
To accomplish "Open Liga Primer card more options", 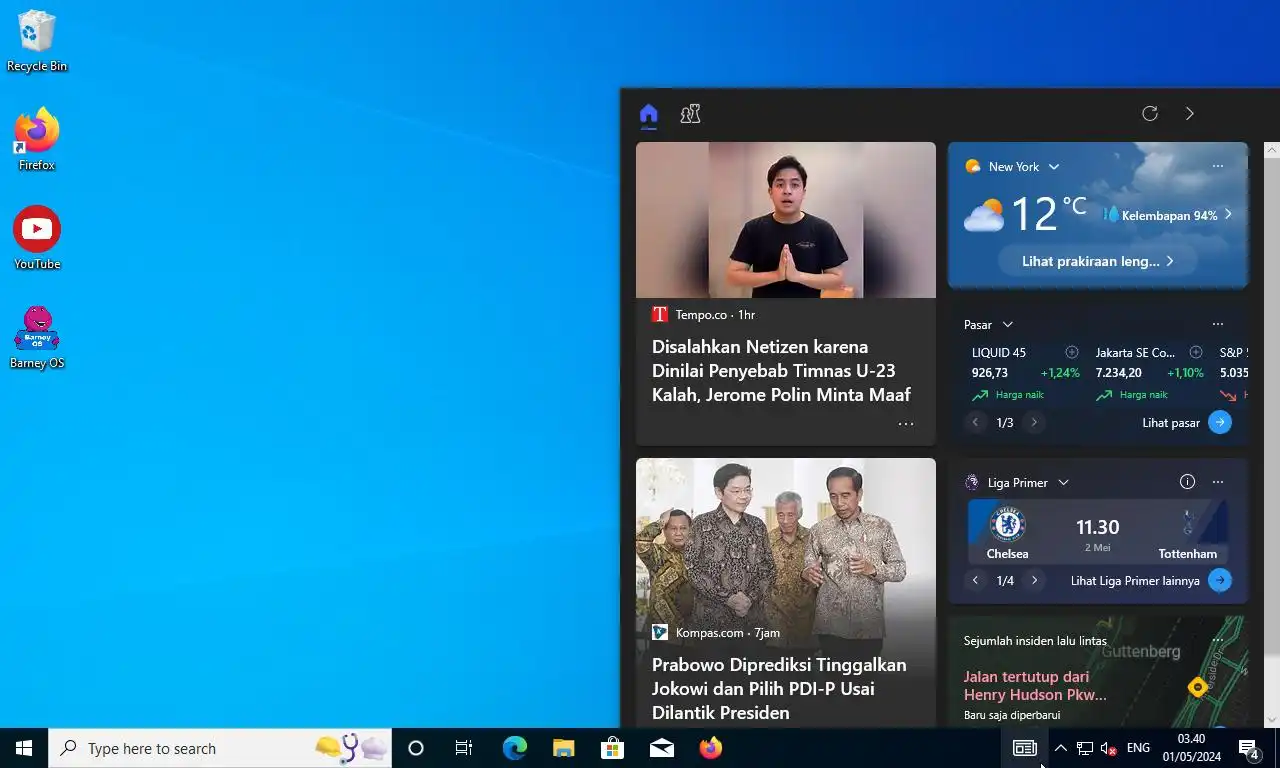I will (x=1217, y=482).
